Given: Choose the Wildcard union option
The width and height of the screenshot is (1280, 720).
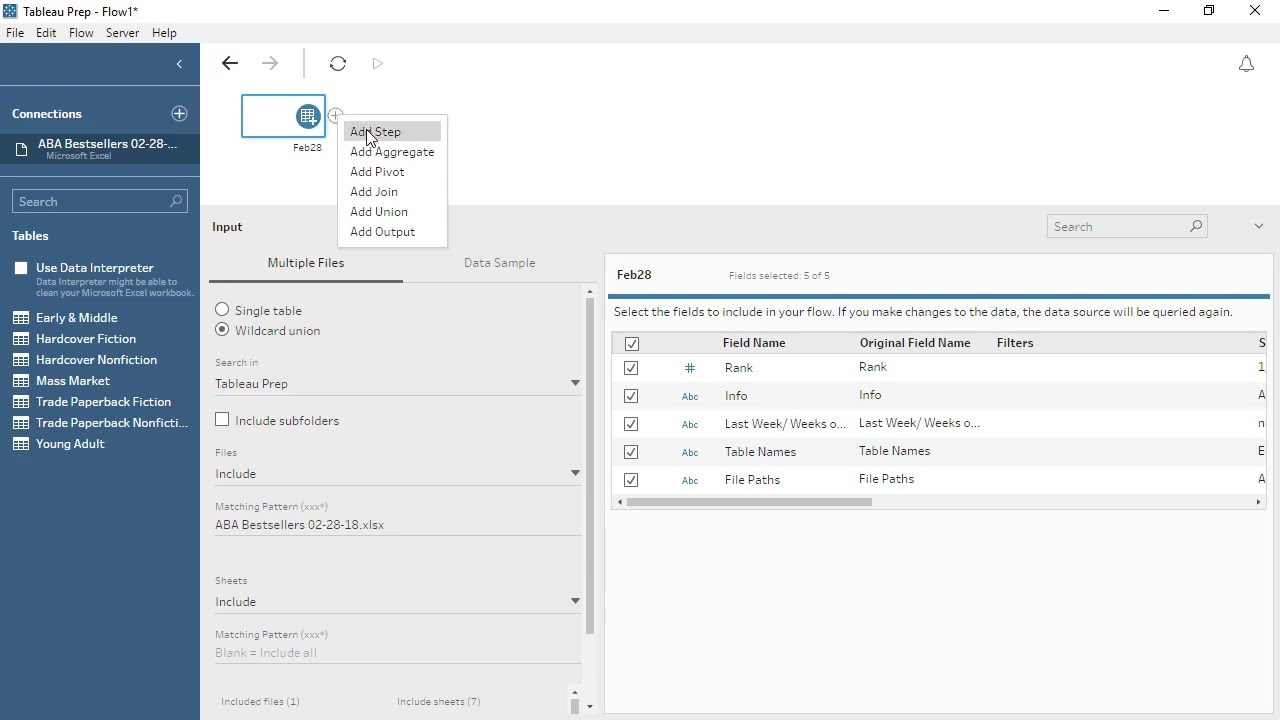Looking at the screenshot, I should point(222,330).
